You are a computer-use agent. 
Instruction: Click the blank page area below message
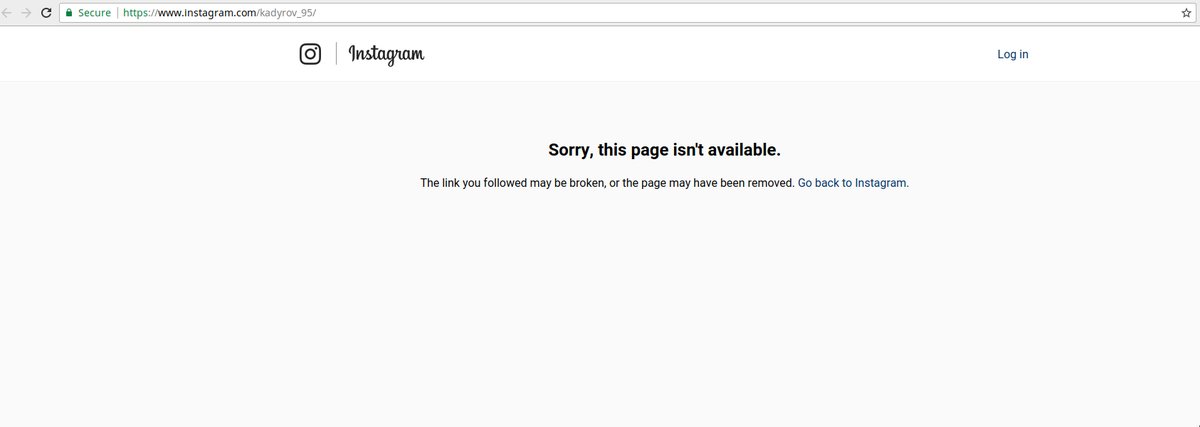coord(600,320)
